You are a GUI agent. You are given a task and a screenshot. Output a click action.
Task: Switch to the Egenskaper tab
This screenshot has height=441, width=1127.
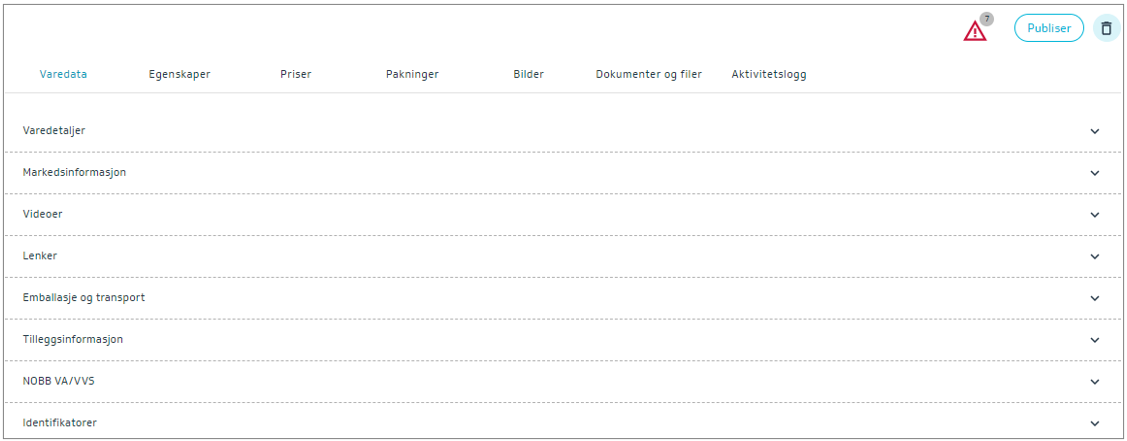(x=179, y=74)
